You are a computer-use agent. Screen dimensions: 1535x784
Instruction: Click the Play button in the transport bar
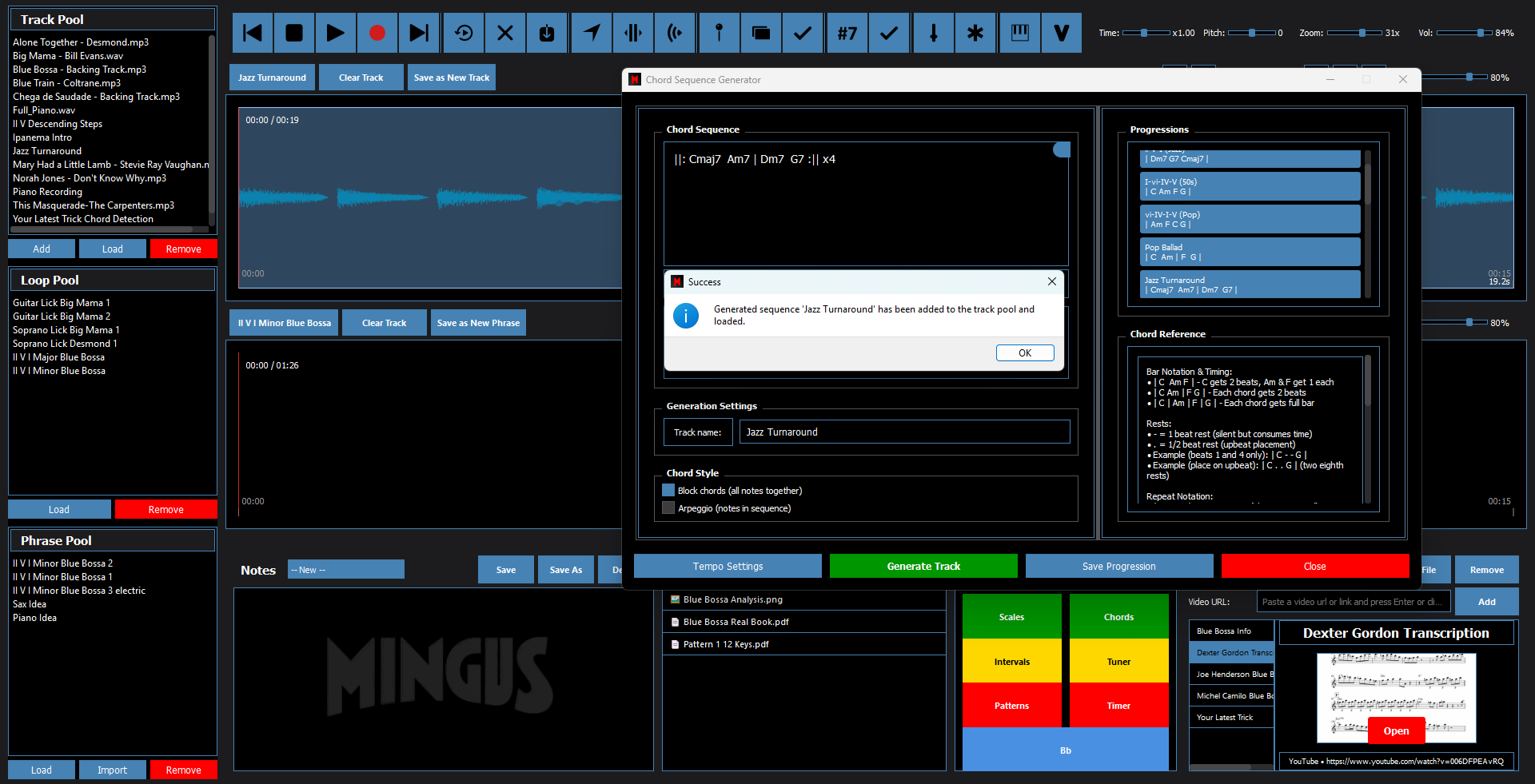(x=335, y=33)
